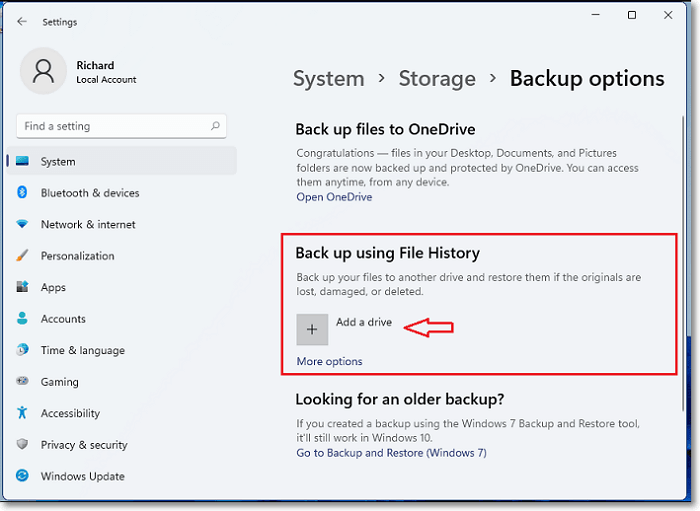
Task: Select Gaming from the sidebar
Action: [59, 382]
